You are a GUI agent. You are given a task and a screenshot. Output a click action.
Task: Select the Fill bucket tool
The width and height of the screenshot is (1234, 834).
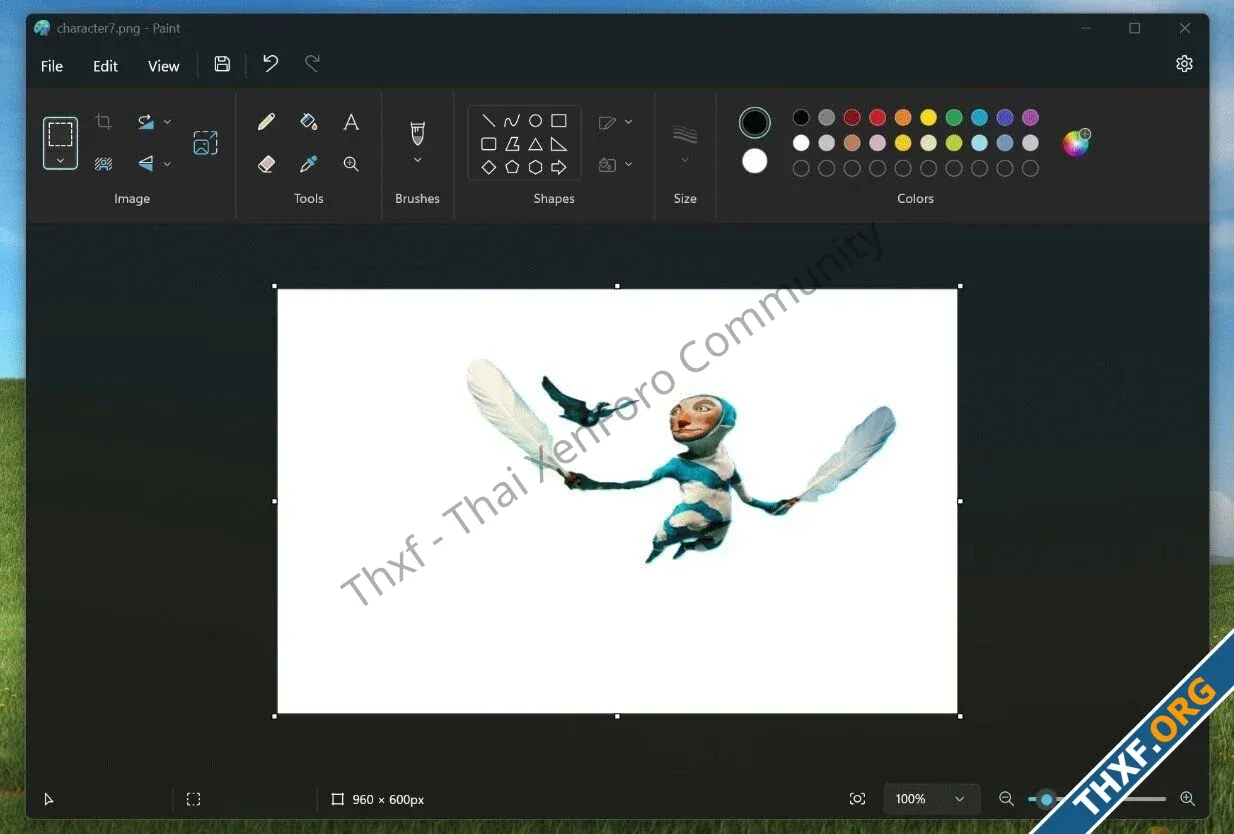point(308,122)
